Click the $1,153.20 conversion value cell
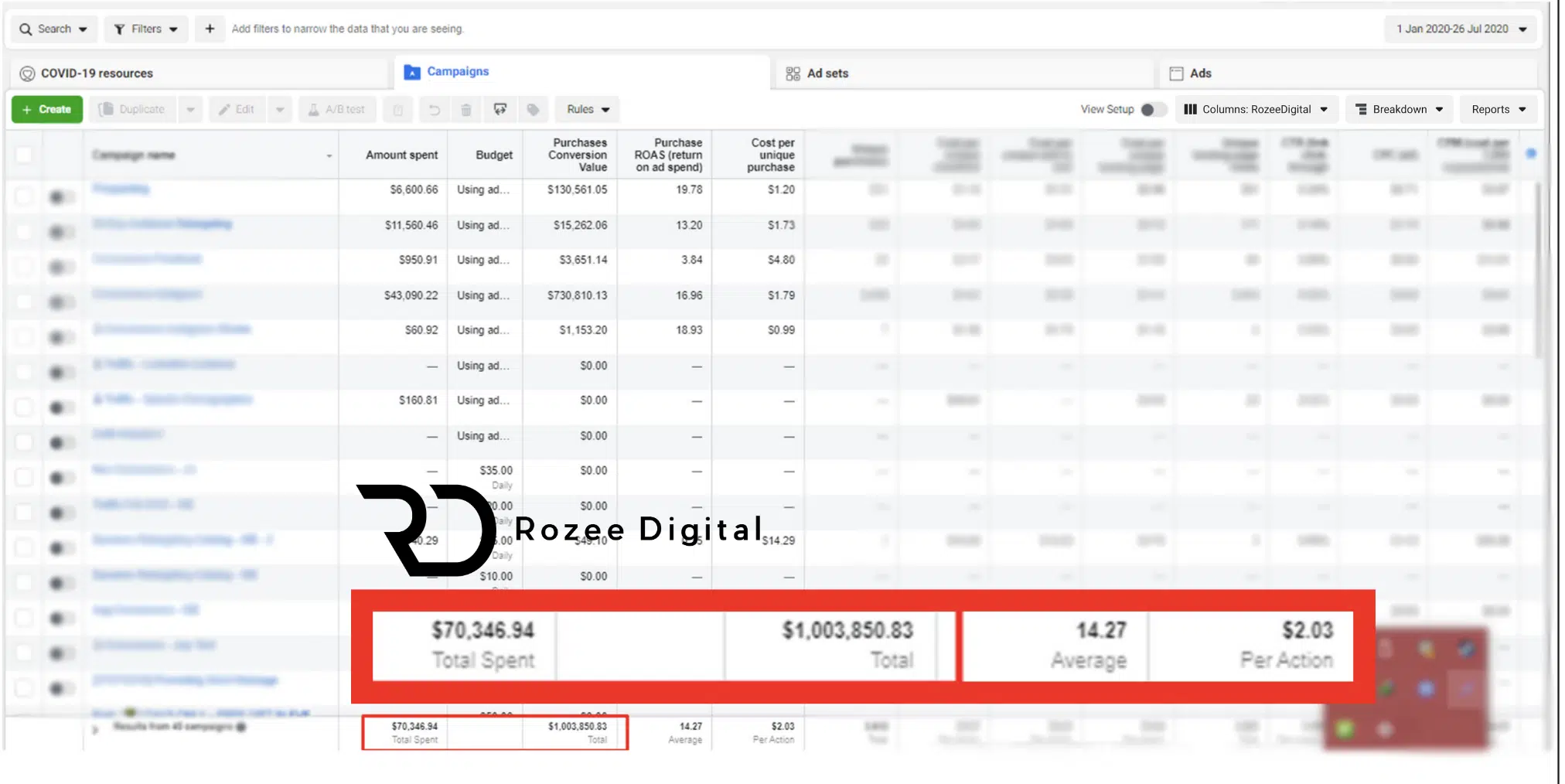This screenshot has width=1565, height=784. pyautogui.click(x=583, y=330)
